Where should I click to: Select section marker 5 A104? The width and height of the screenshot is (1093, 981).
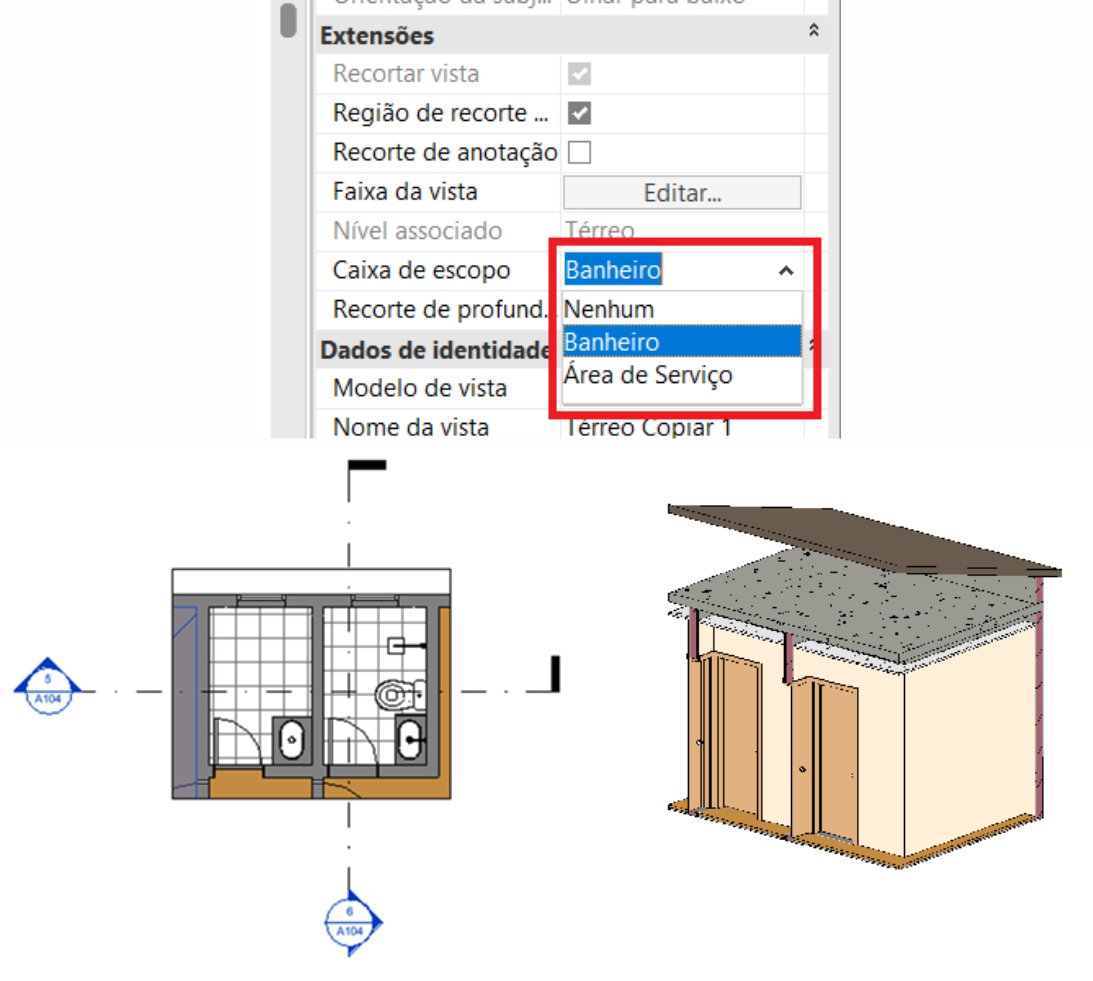tap(47, 687)
